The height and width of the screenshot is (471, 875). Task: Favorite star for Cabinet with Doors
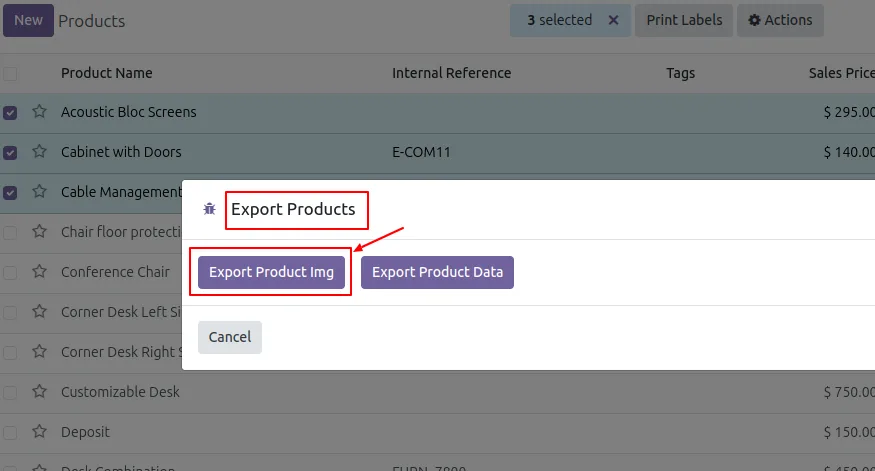pyautogui.click(x=39, y=151)
